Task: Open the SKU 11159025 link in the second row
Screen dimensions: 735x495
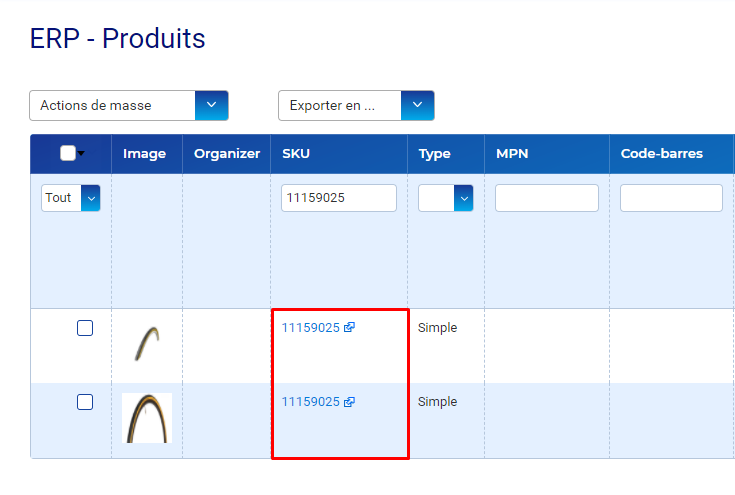Action: [x=310, y=402]
